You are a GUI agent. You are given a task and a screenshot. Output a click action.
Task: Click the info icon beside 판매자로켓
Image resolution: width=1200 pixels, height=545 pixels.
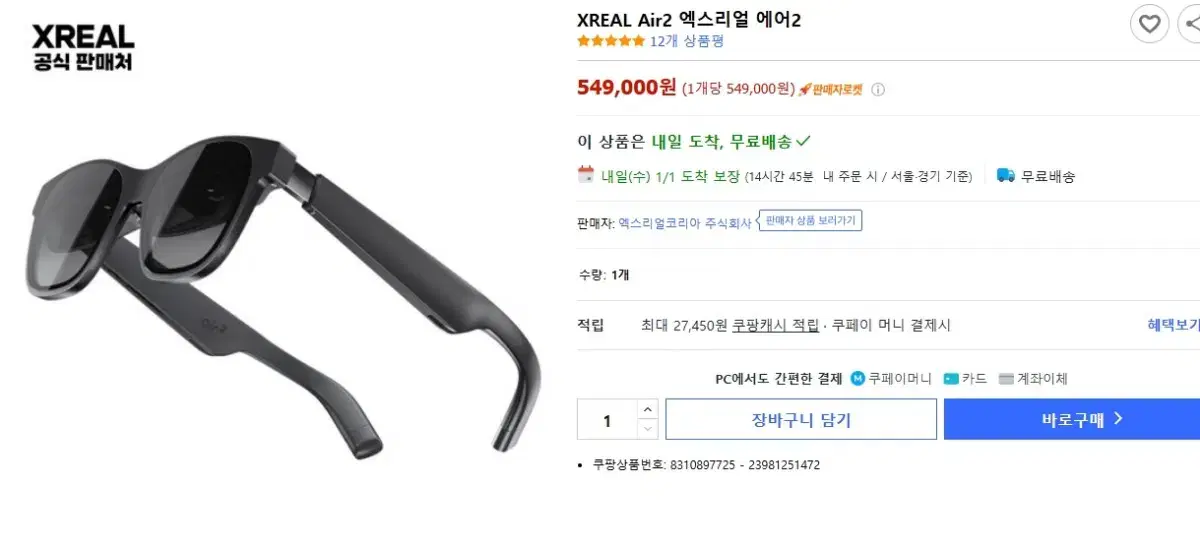[x=878, y=89]
